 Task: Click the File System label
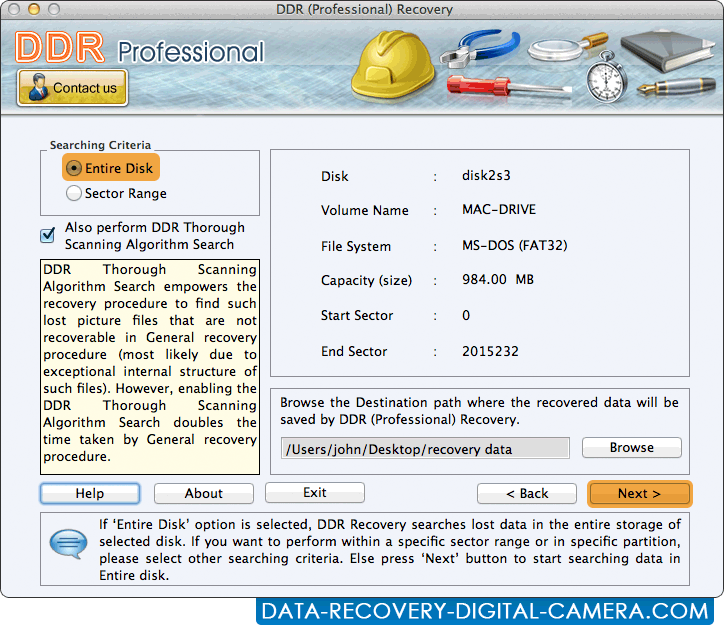click(x=356, y=246)
